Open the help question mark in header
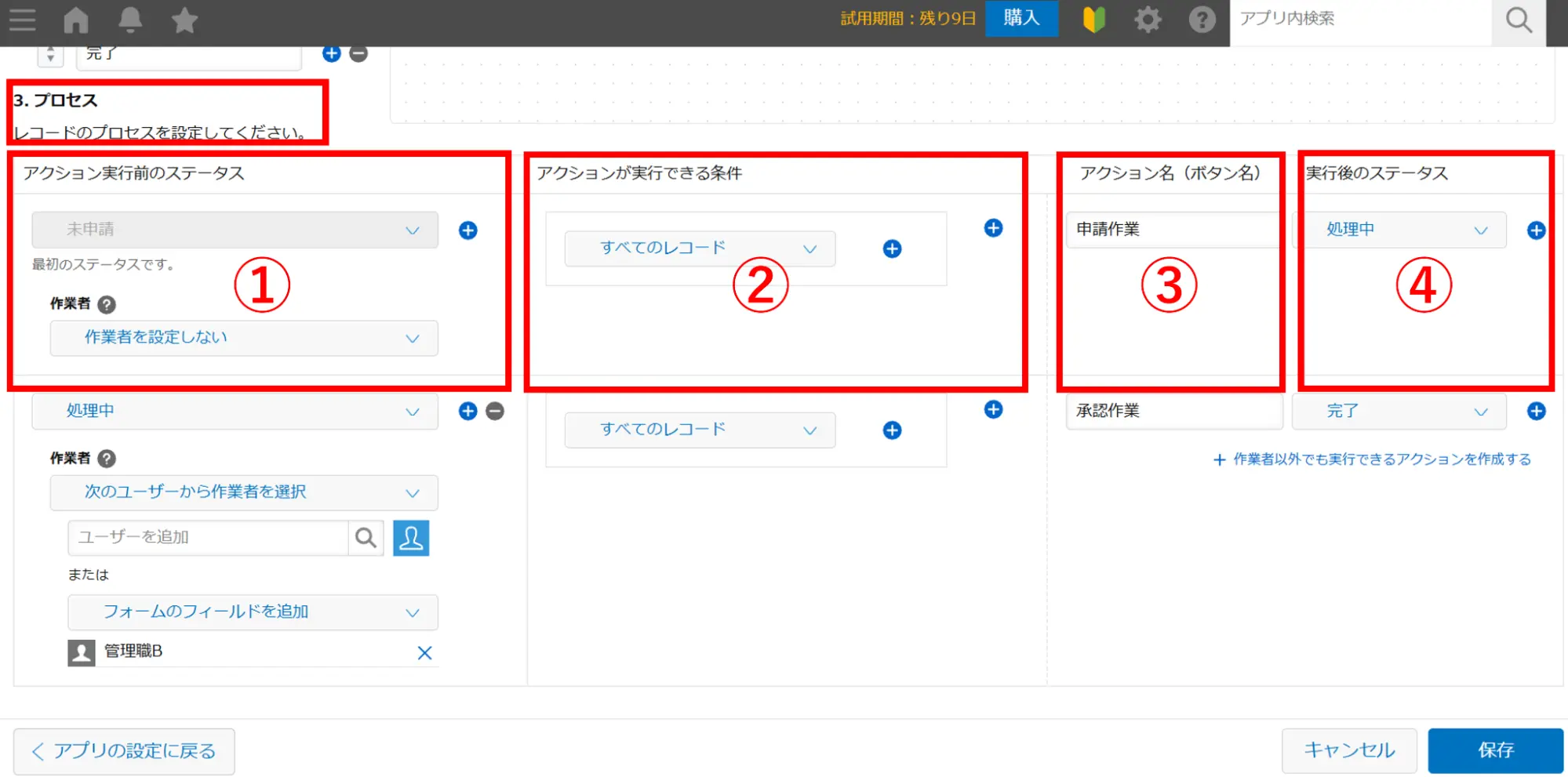Image resolution: width=1568 pixels, height=777 pixels. coord(1201,20)
